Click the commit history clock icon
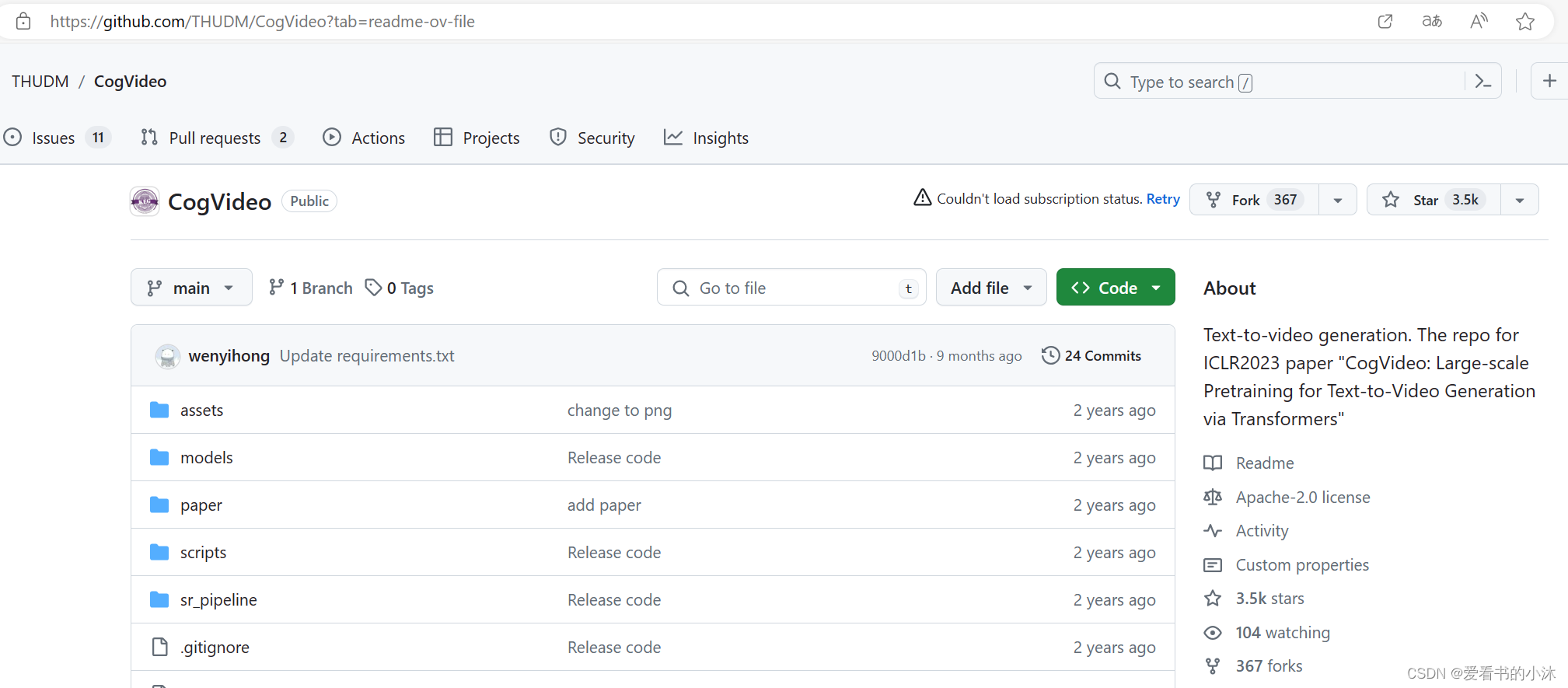1568x688 pixels. [x=1050, y=355]
